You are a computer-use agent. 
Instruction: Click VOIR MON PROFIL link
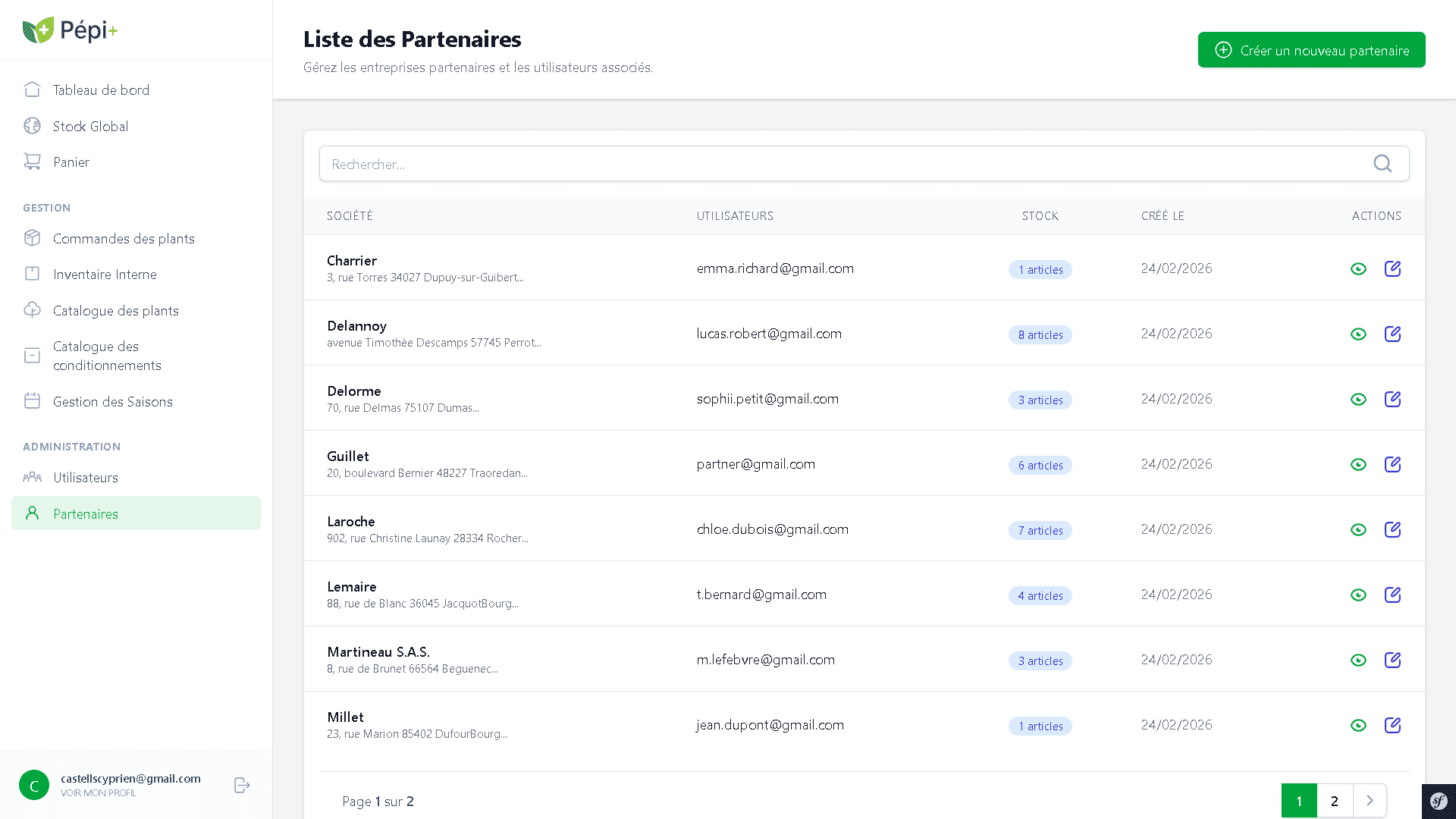coord(99,792)
